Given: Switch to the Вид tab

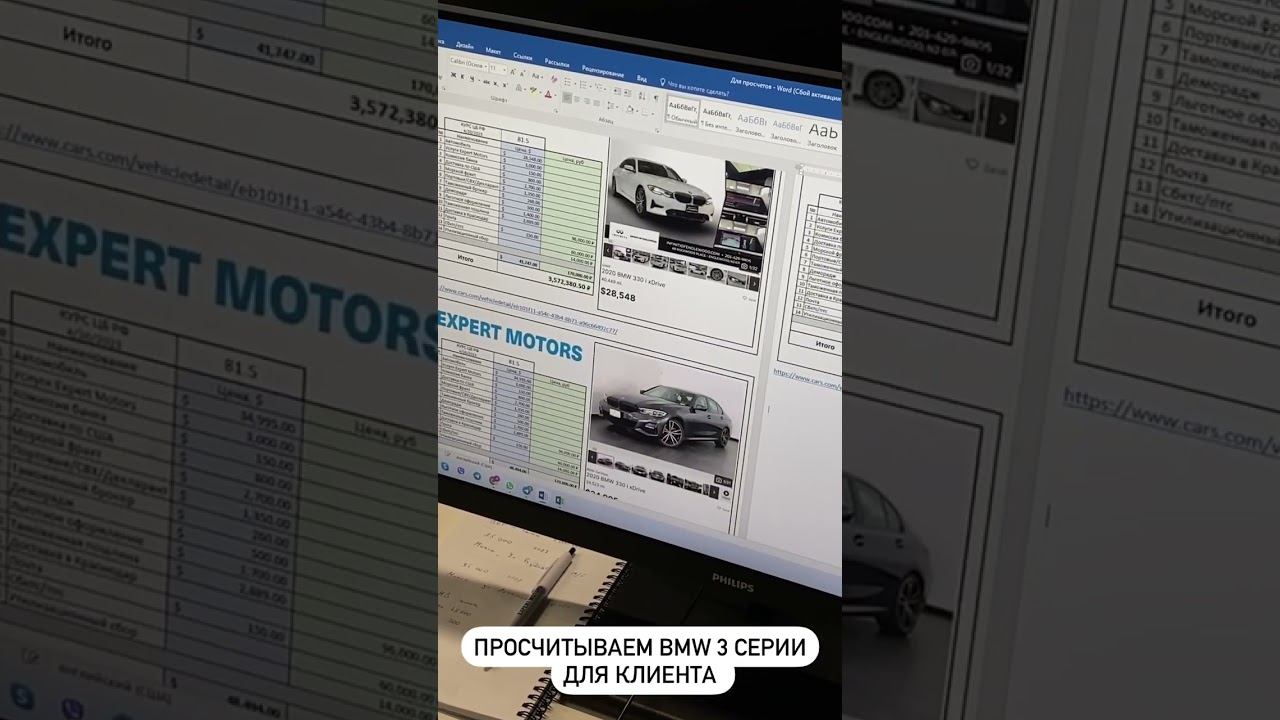Looking at the screenshot, I should coord(641,77).
